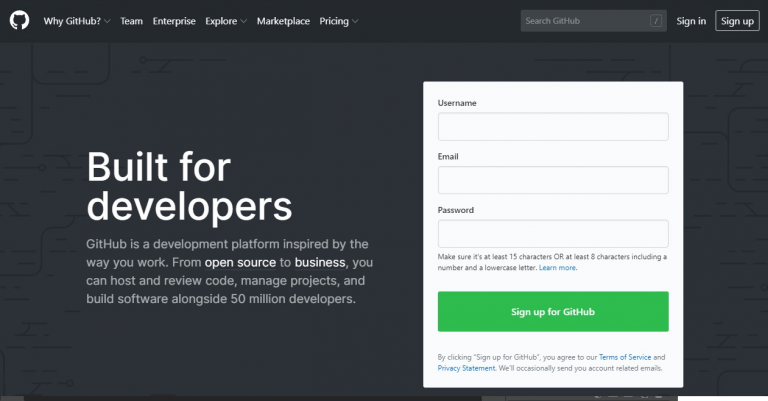Image resolution: width=768 pixels, height=401 pixels.
Task: Expand the Why GitHub? dropdown
Action: pyautogui.click(x=77, y=21)
